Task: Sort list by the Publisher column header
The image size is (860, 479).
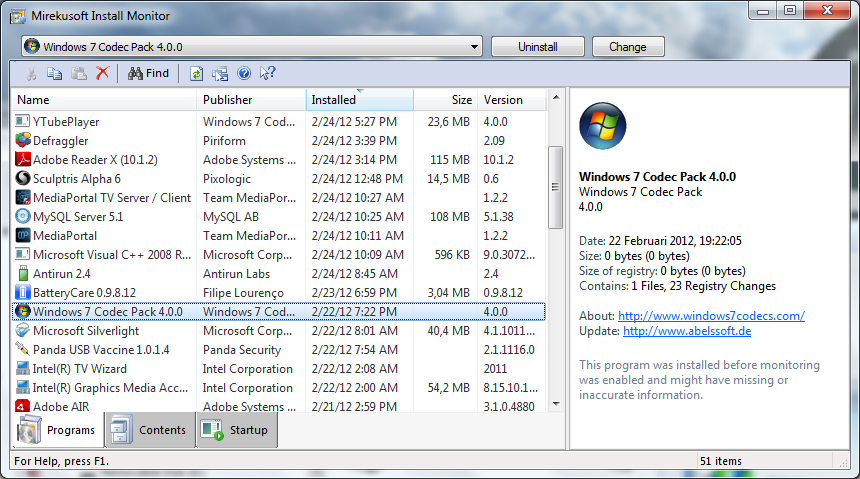Action: (x=251, y=100)
